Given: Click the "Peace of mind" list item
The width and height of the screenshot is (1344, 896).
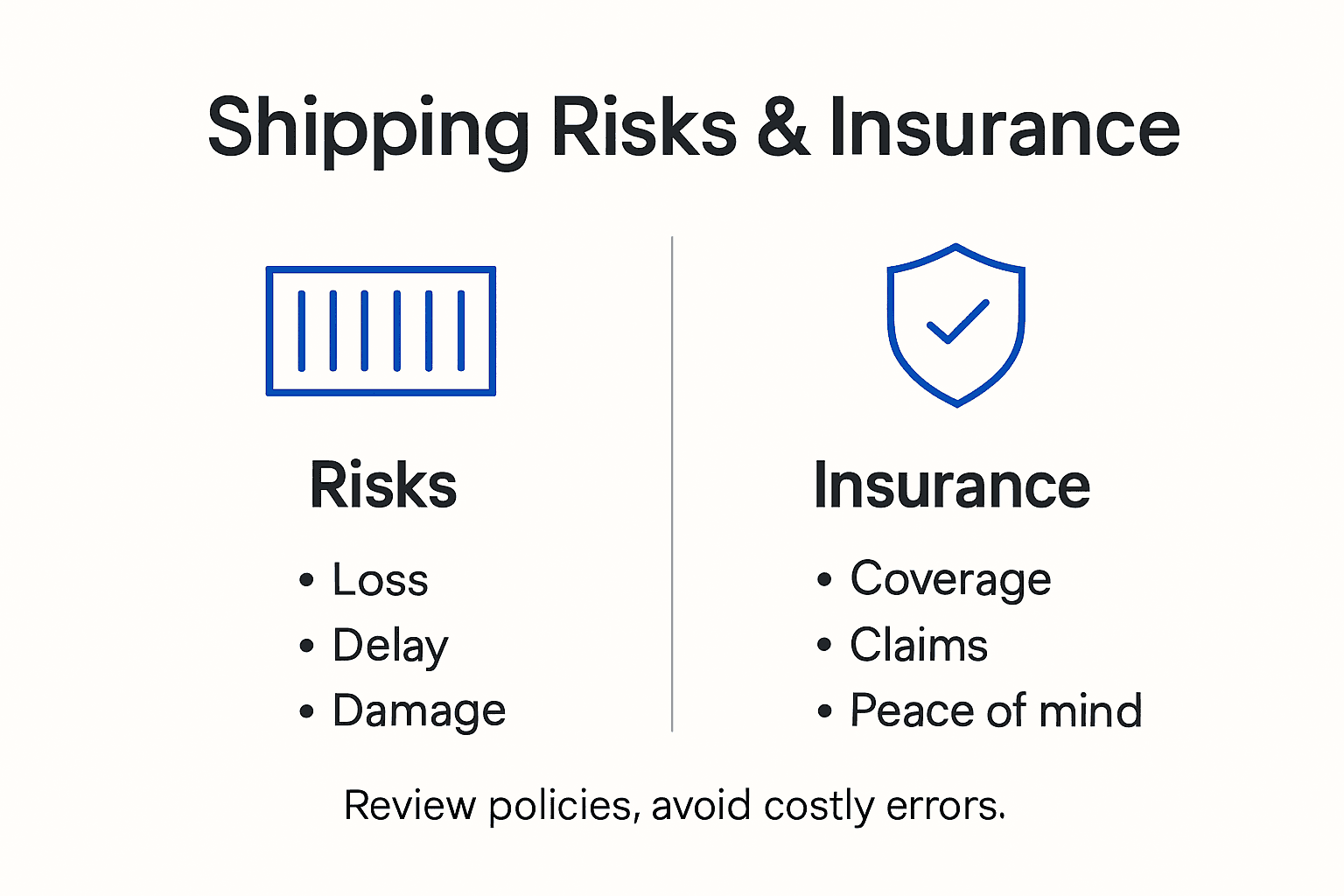Looking at the screenshot, I should pos(996,710).
